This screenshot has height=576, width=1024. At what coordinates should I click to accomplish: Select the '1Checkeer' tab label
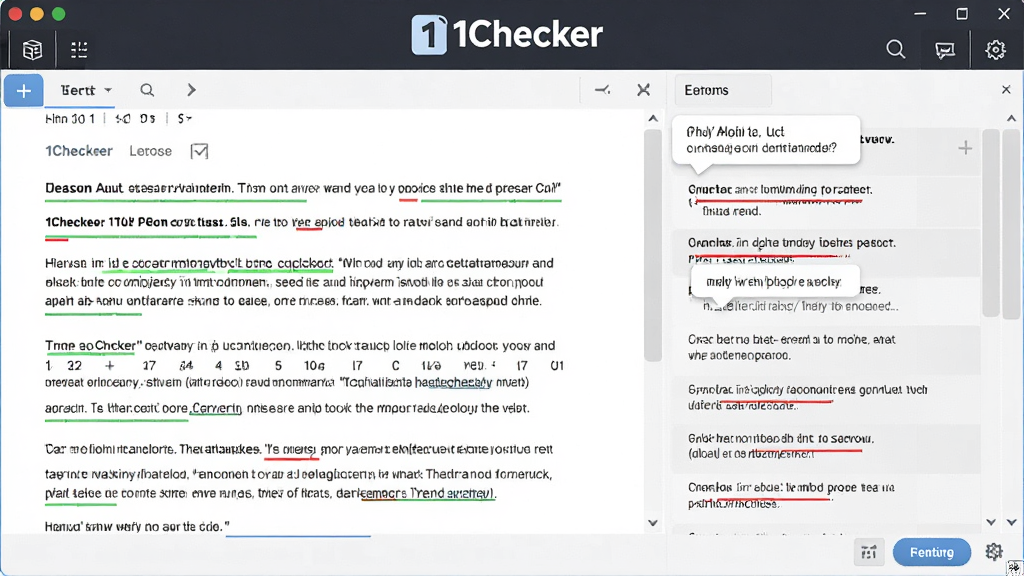tap(79, 151)
